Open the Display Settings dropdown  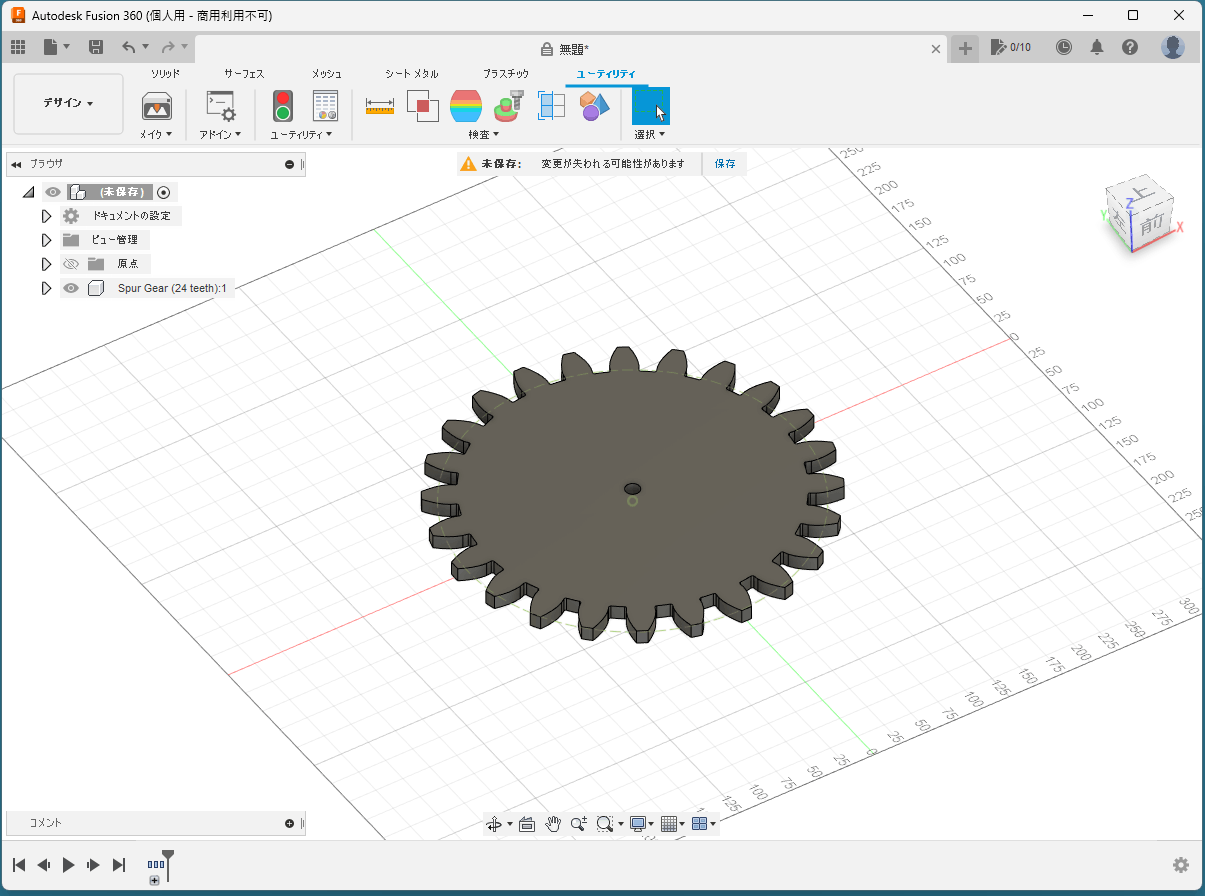pos(642,824)
